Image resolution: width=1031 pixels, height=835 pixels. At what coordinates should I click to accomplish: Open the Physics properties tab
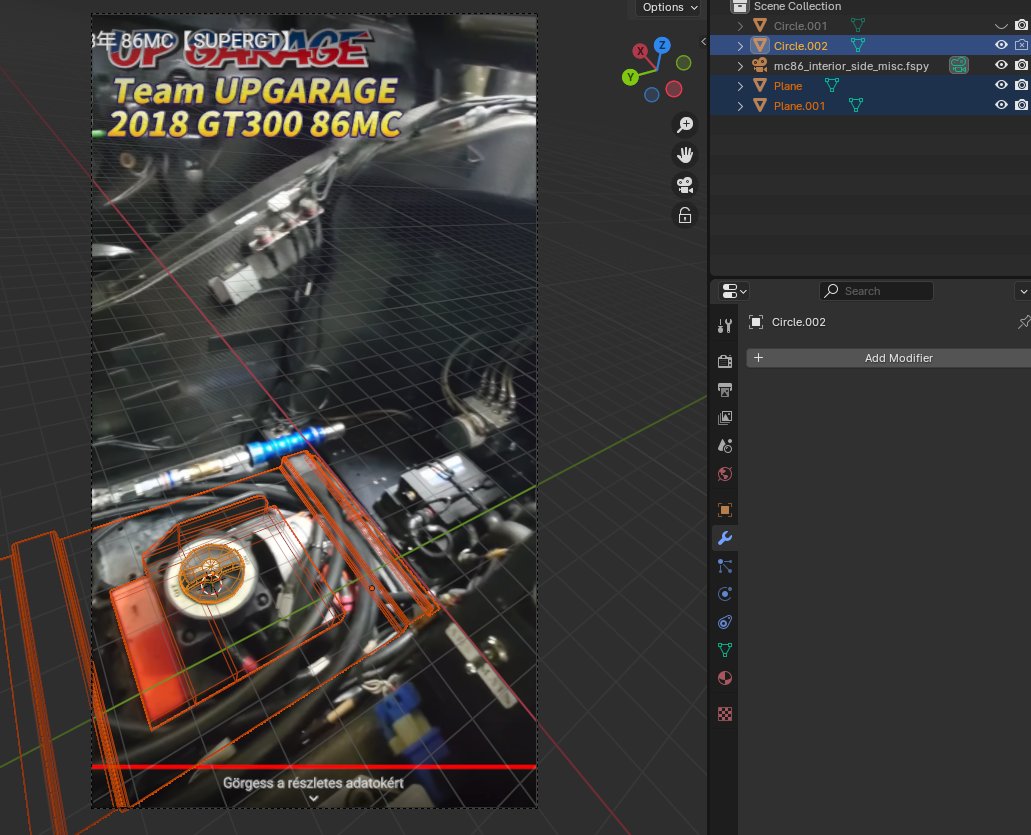point(725,594)
